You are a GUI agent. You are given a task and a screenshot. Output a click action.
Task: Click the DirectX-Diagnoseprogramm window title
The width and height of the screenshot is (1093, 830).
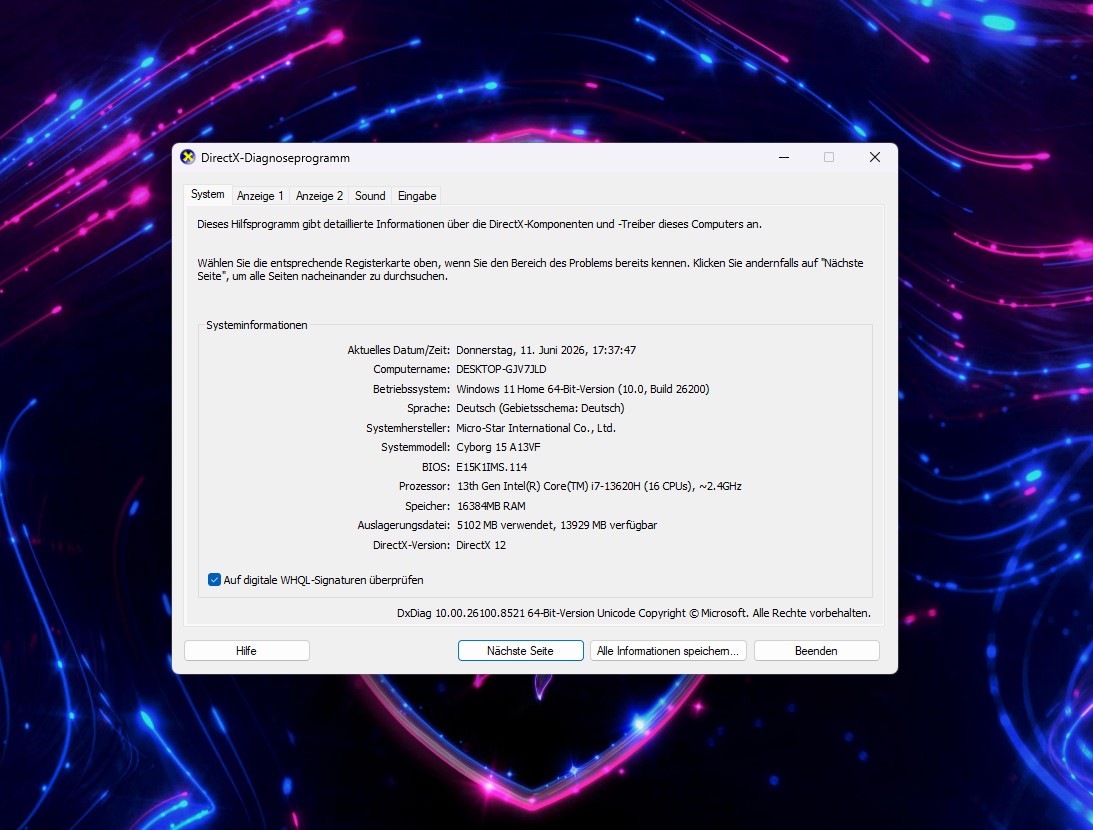click(275, 158)
